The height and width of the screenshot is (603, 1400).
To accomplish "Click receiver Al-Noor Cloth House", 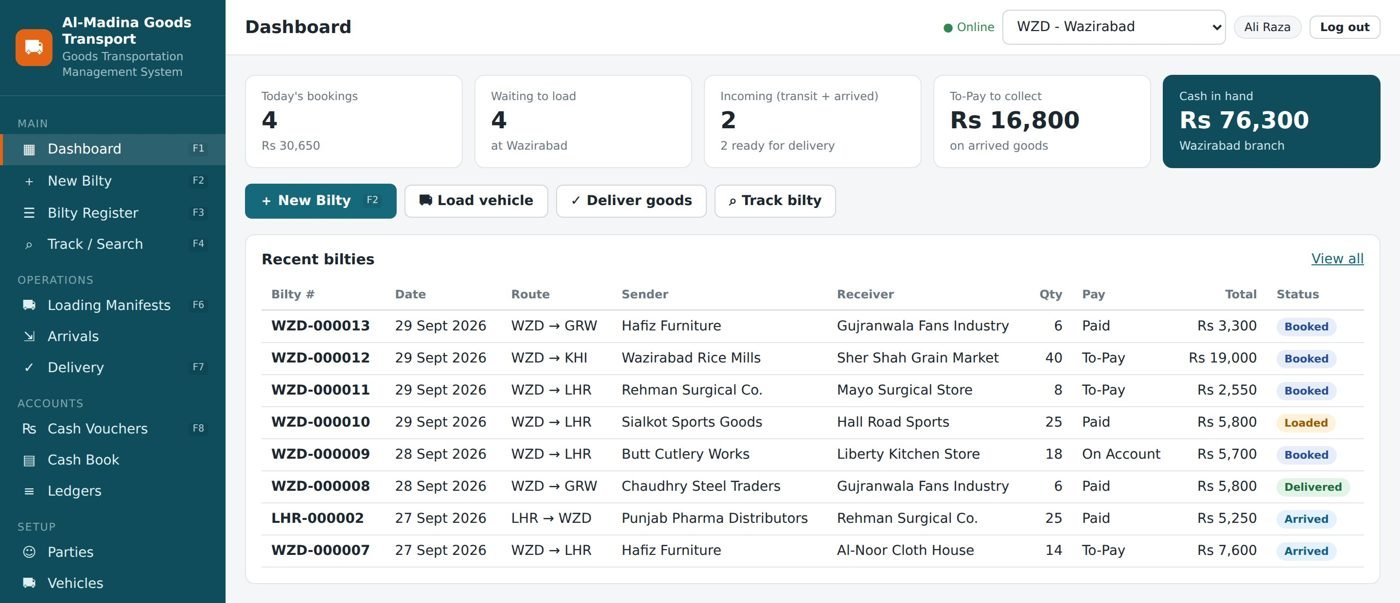I will click(905, 550).
